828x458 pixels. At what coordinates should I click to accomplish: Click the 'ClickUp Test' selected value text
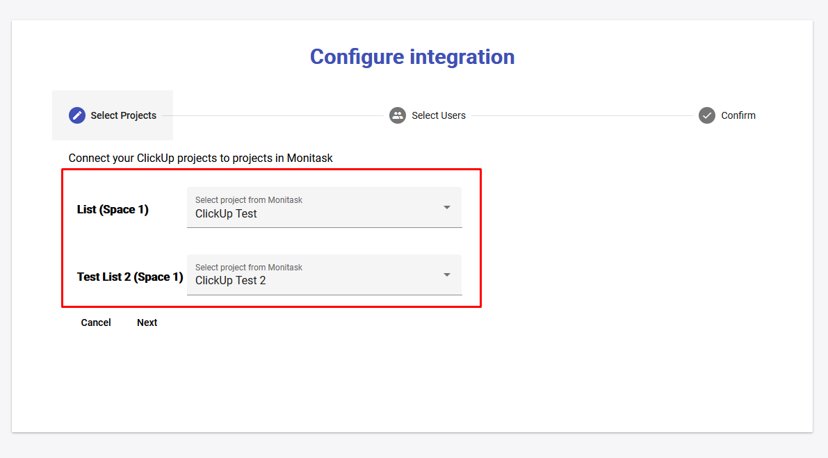coord(226,213)
